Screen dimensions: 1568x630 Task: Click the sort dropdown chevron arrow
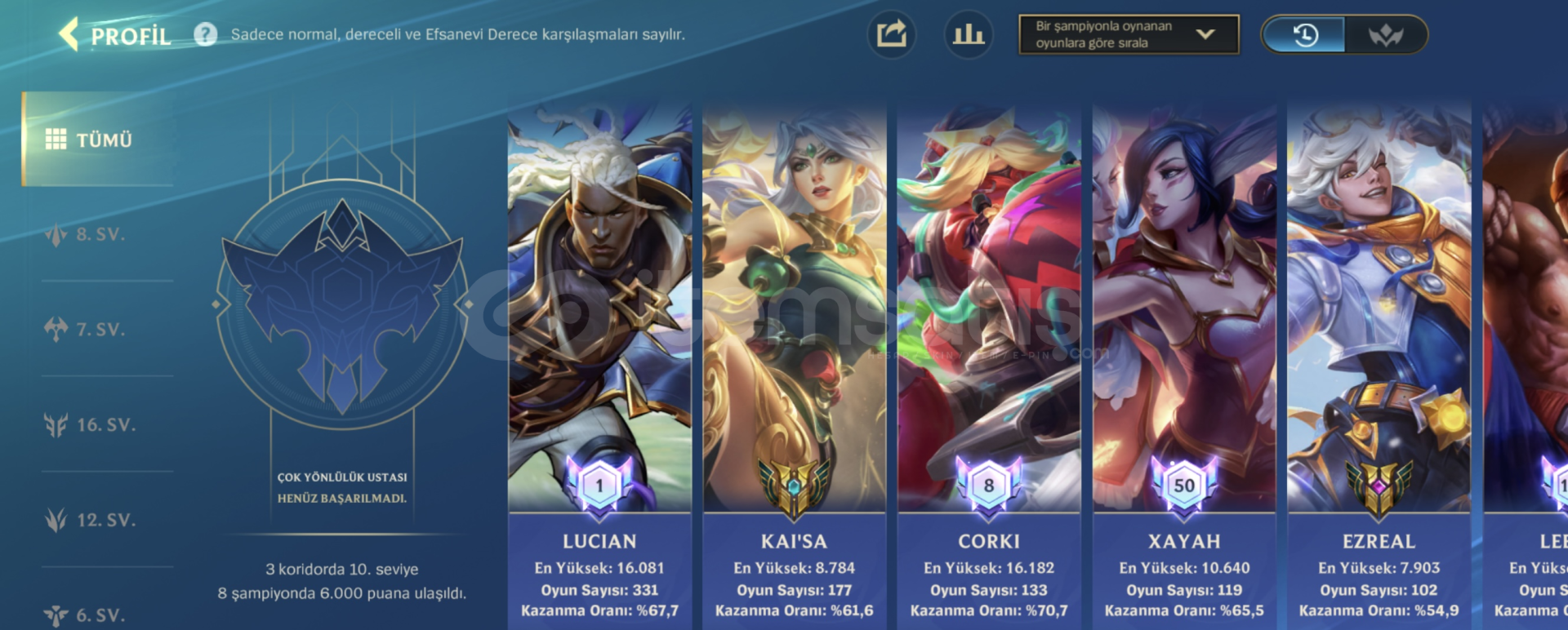tap(1205, 34)
